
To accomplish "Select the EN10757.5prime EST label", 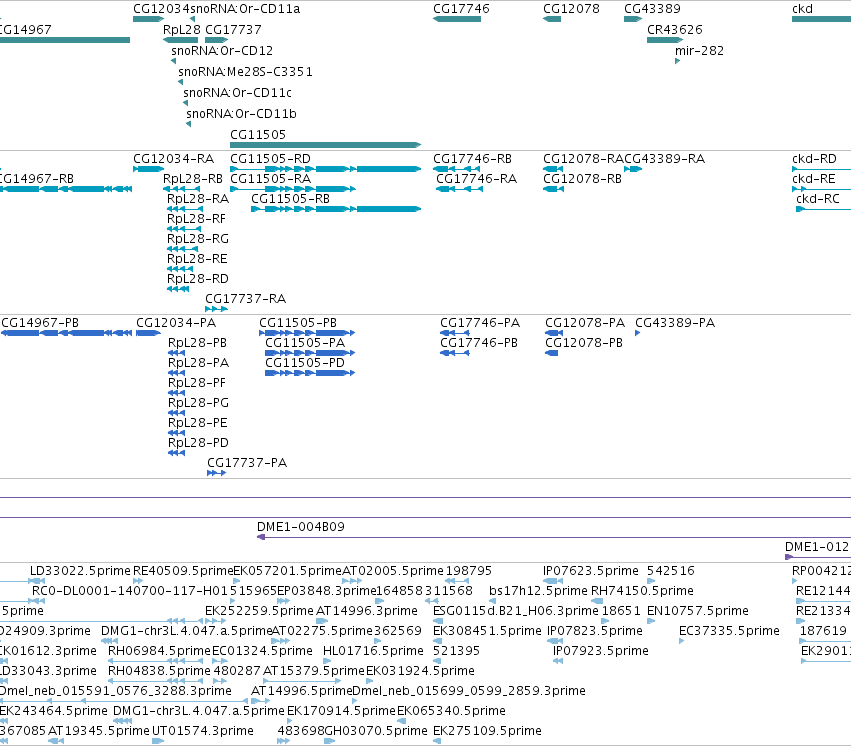I will click(697, 611).
